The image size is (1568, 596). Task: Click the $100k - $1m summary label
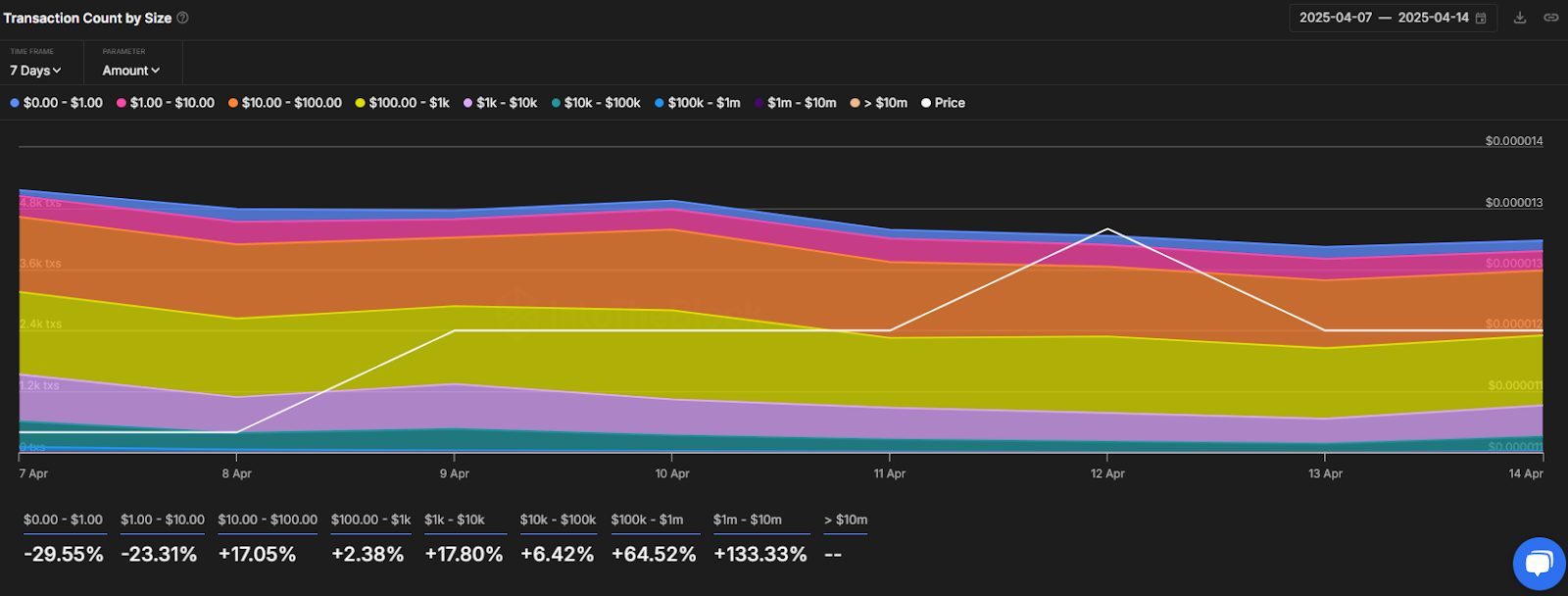647,520
